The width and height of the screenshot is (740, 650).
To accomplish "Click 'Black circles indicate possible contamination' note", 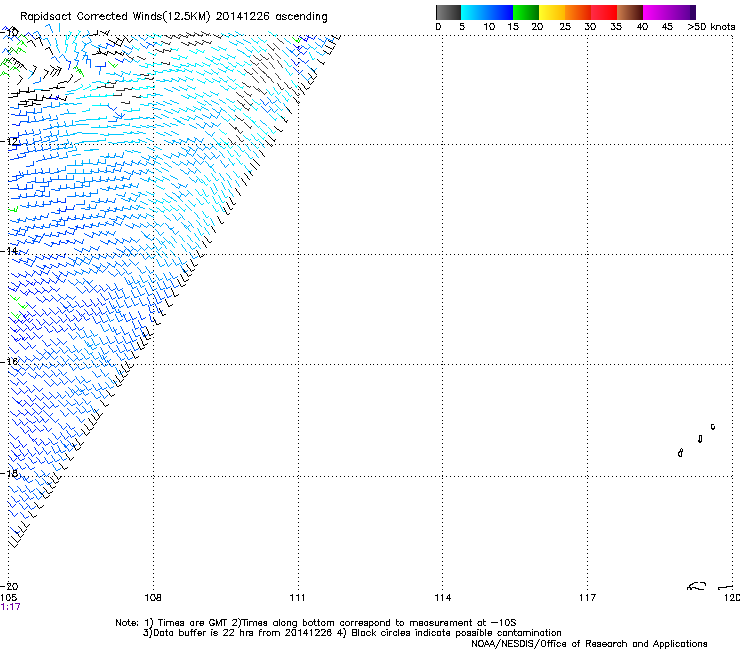I will [x=456, y=633].
